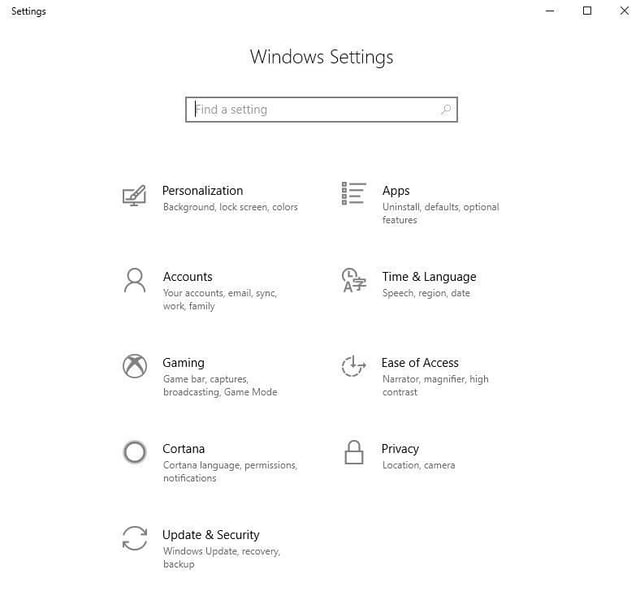The width and height of the screenshot is (640, 591).
Task: Click the Time & Language clock icon
Action: tap(353, 280)
